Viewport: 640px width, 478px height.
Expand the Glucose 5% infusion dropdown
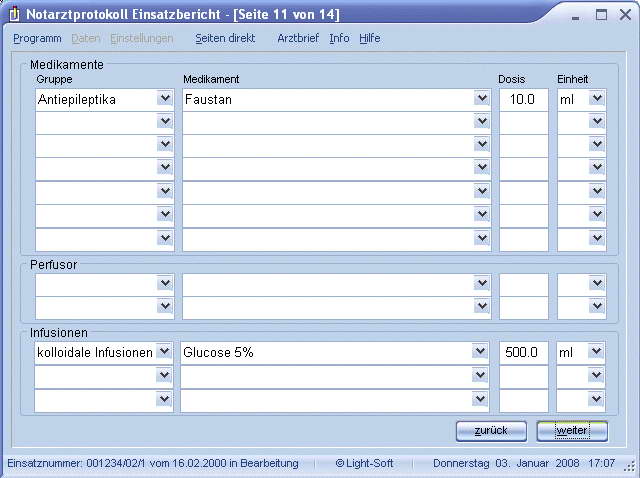480,351
